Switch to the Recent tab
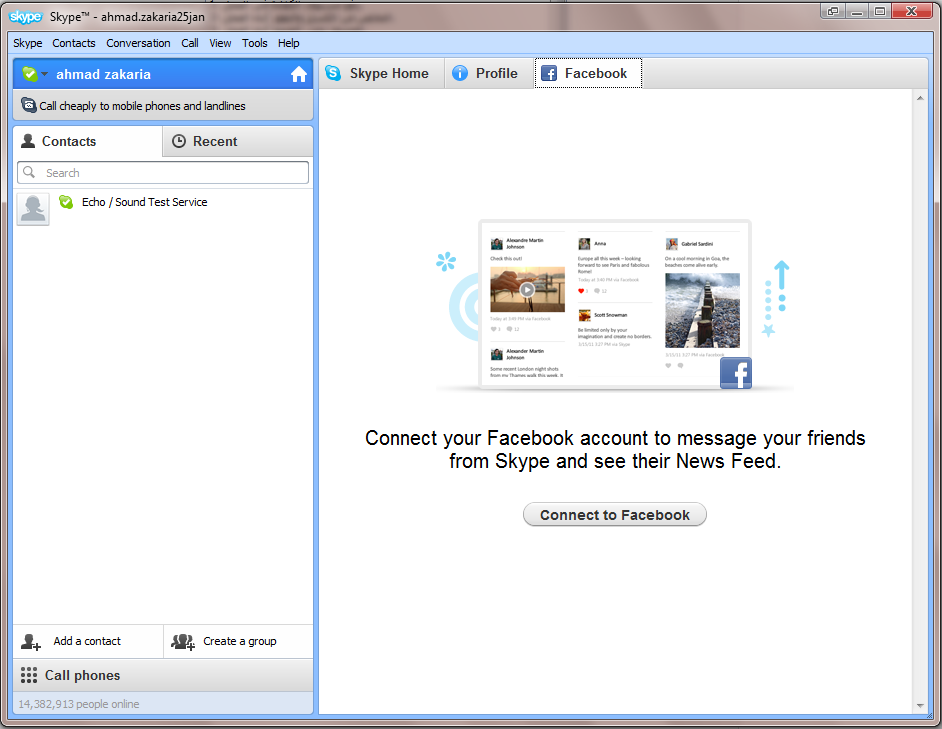Viewport: 942px width, 729px height. [x=238, y=141]
